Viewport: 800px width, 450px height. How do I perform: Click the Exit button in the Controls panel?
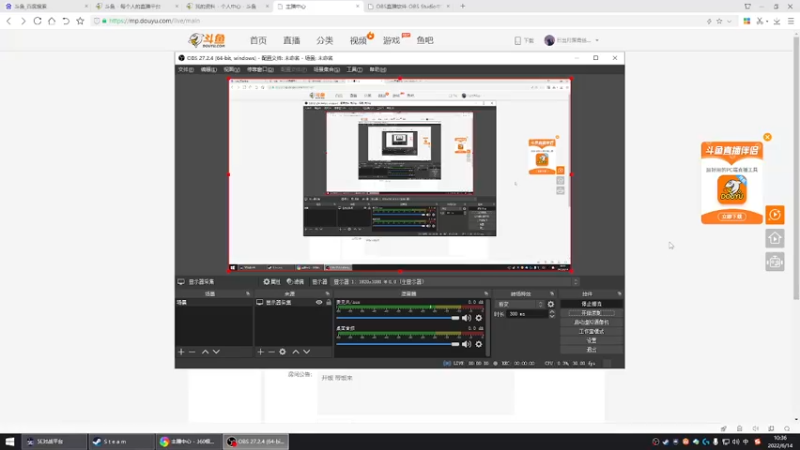point(591,350)
